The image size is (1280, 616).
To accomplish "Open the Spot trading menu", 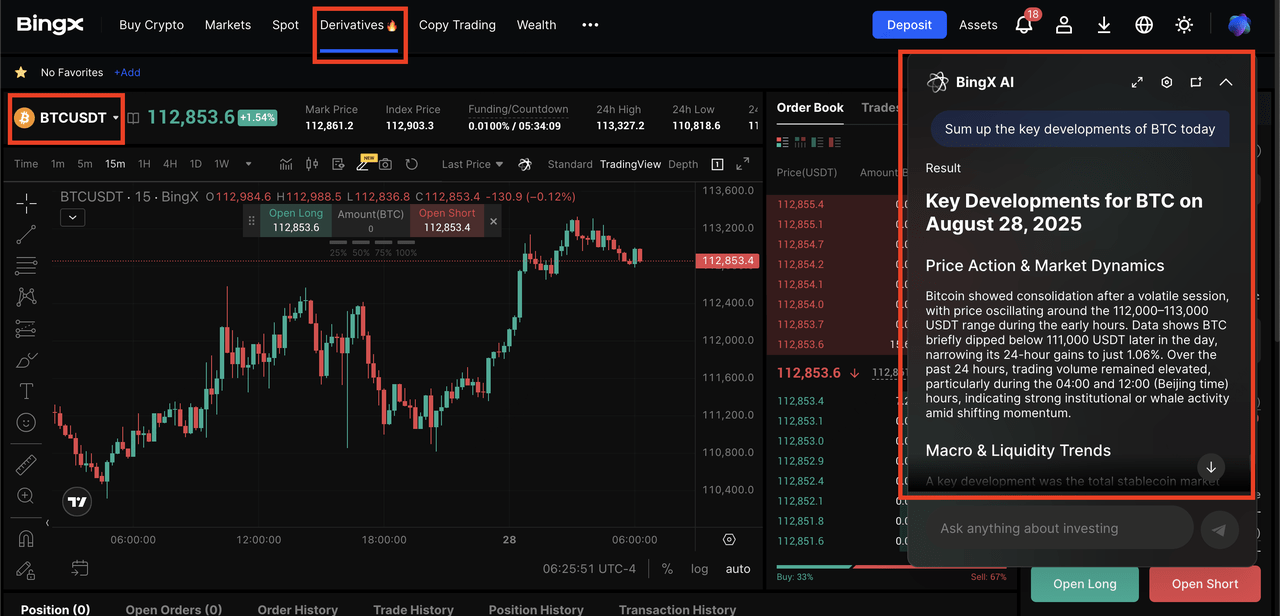I will [x=285, y=25].
